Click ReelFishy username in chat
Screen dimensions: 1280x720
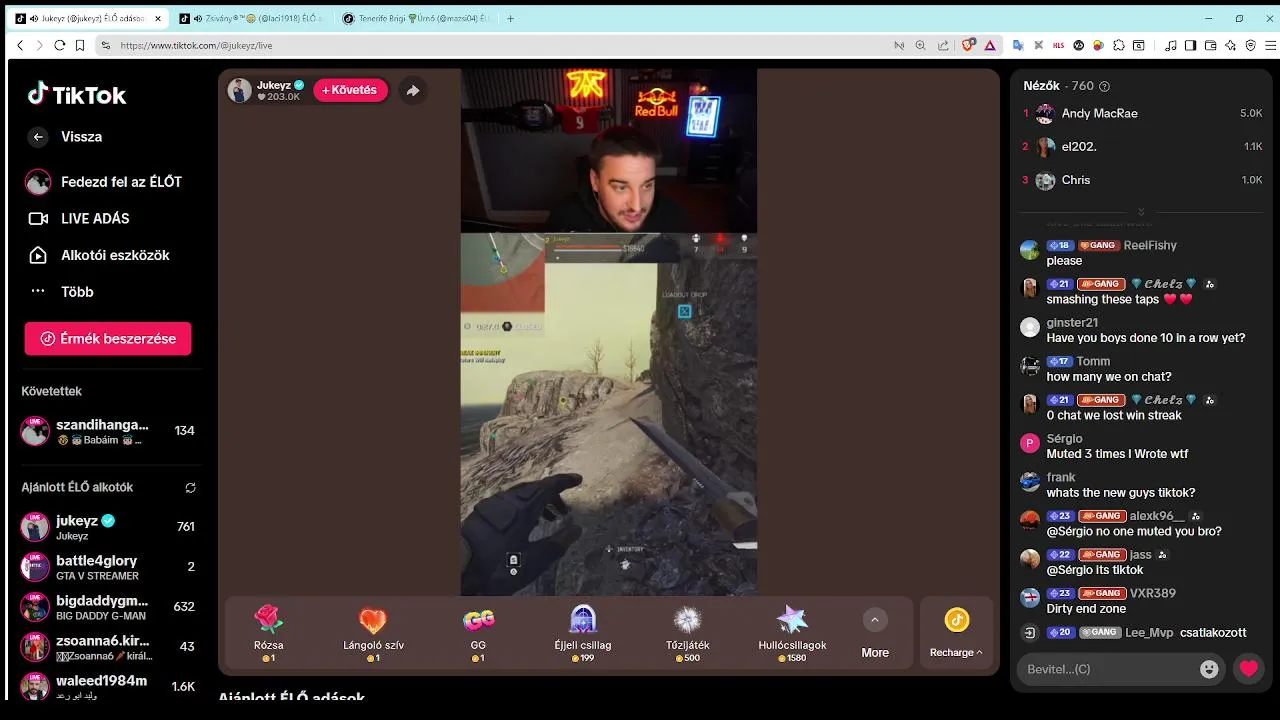pos(1150,246)
